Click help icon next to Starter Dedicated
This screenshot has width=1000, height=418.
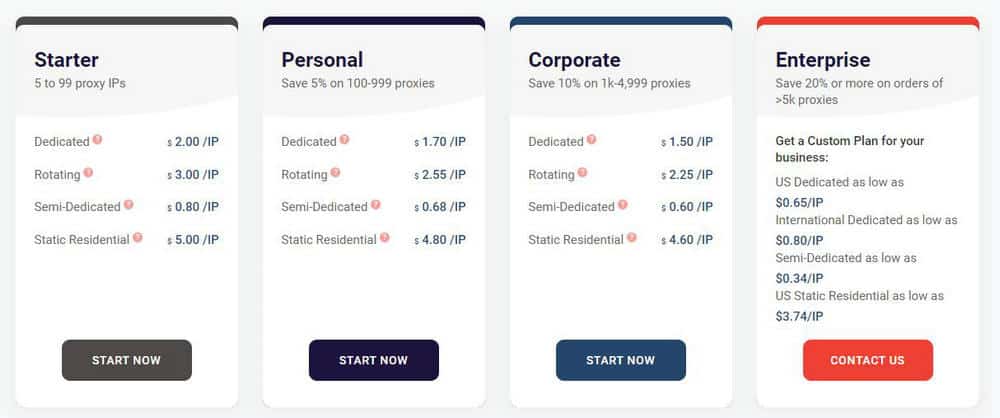[x=97, y=140]
